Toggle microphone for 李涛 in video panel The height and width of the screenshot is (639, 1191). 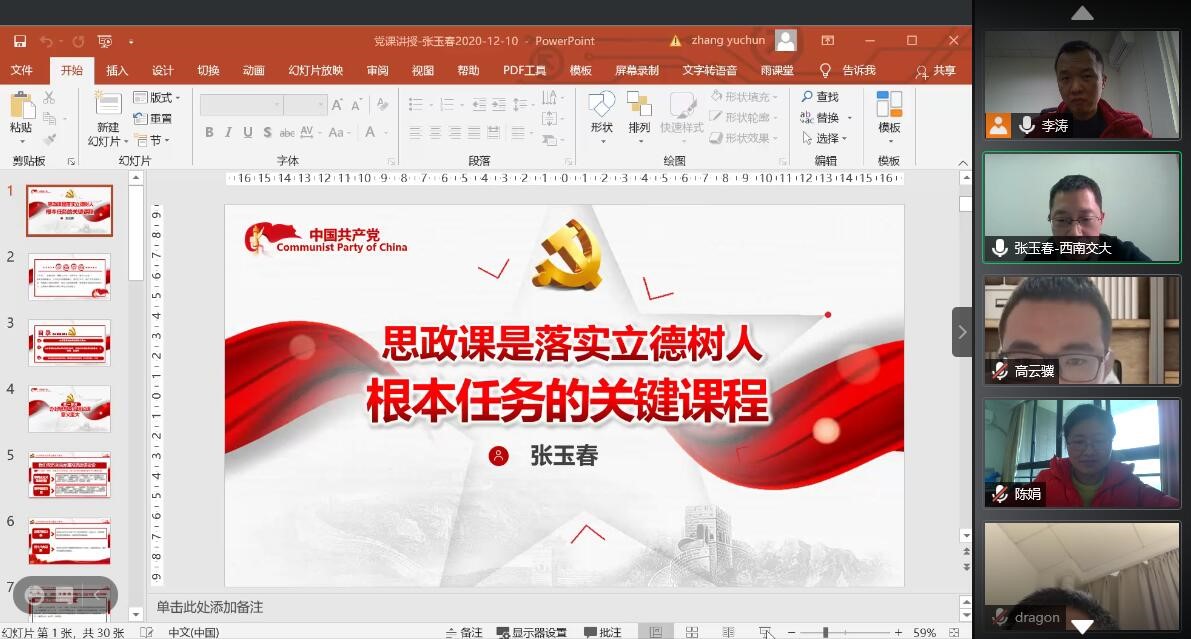[x=1026, y=125]
